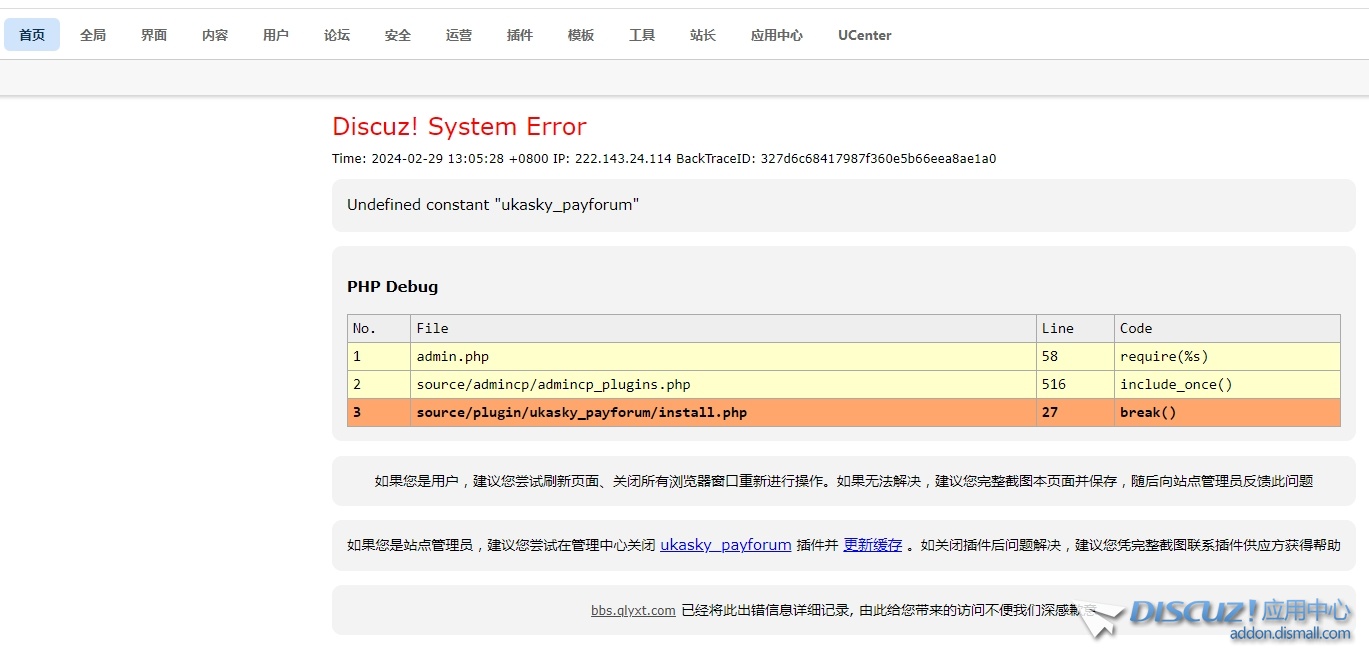Go to the 内容 tab
Screen dimensions: 1369x659
[x=215, y=35]
